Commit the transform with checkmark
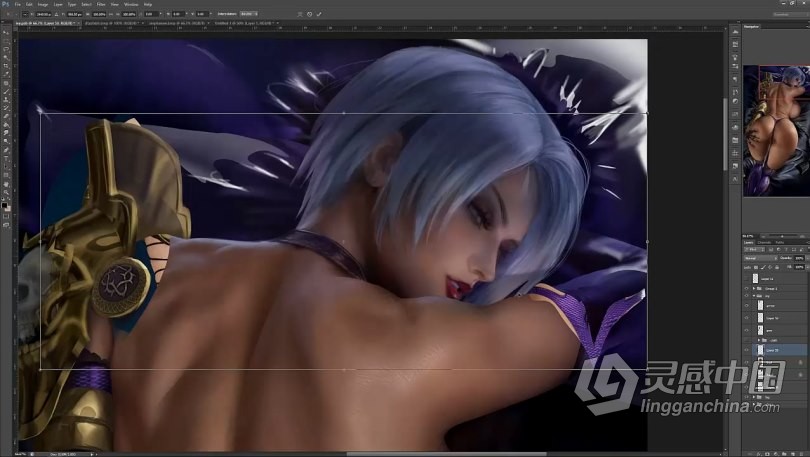 click(319, 14)
